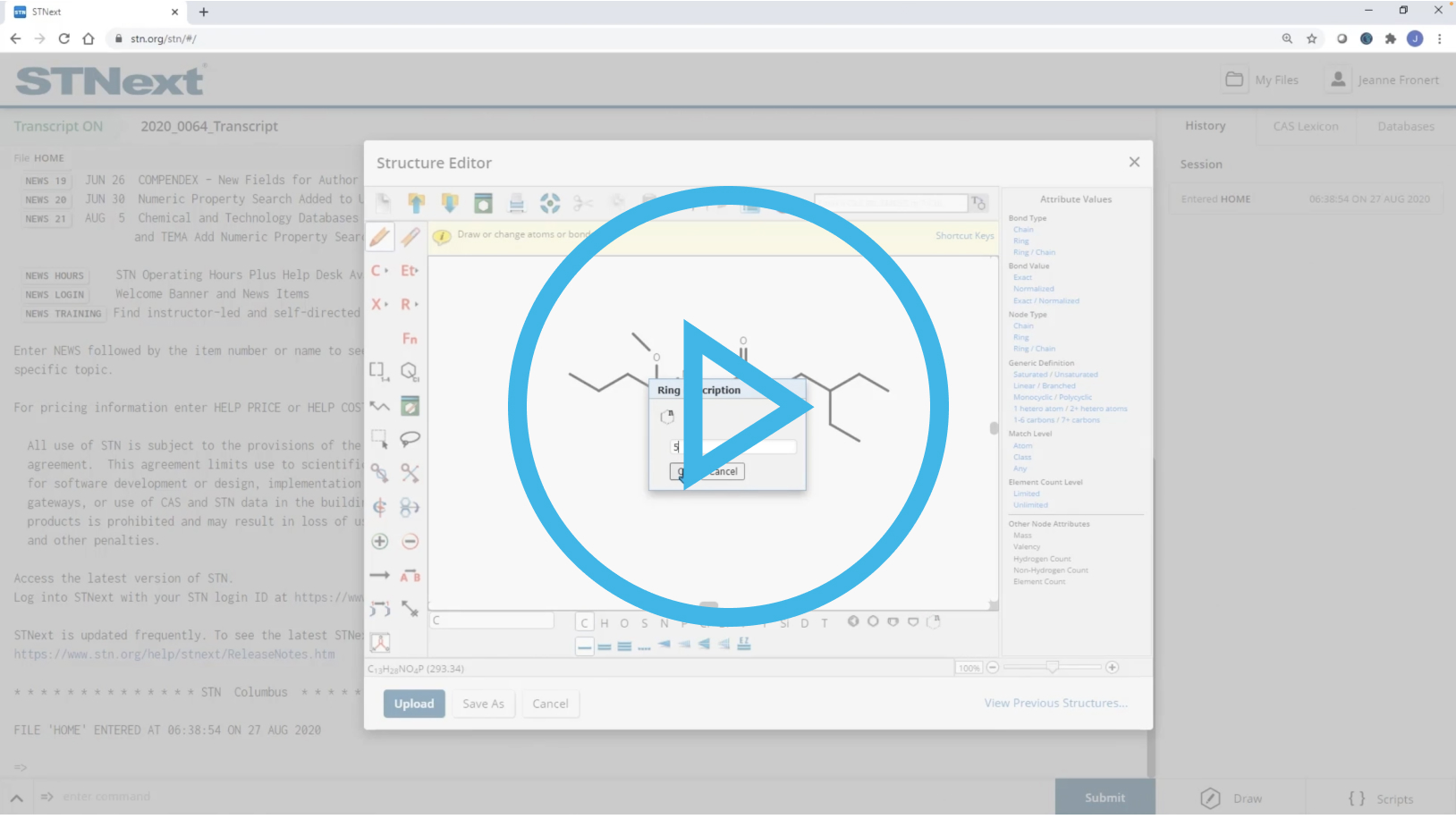1456x819 pixels.
Task: Select the Fn functional group tool
Action: tap(410, 338)
